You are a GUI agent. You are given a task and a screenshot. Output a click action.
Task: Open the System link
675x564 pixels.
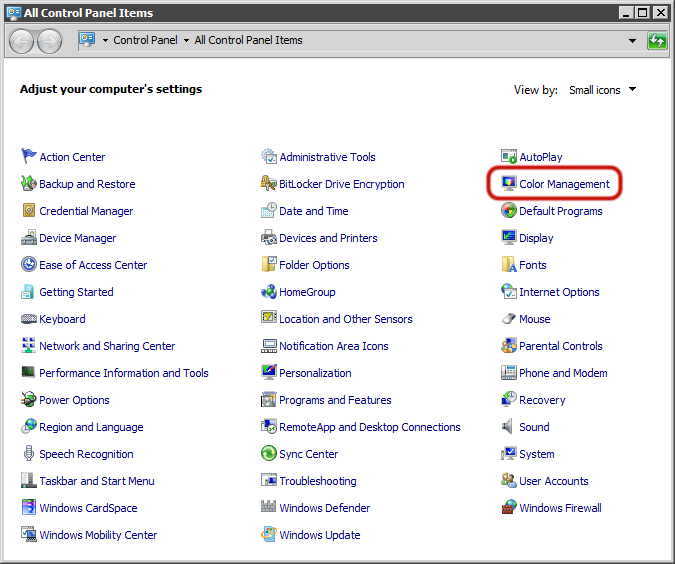click(x=536, y=454)
